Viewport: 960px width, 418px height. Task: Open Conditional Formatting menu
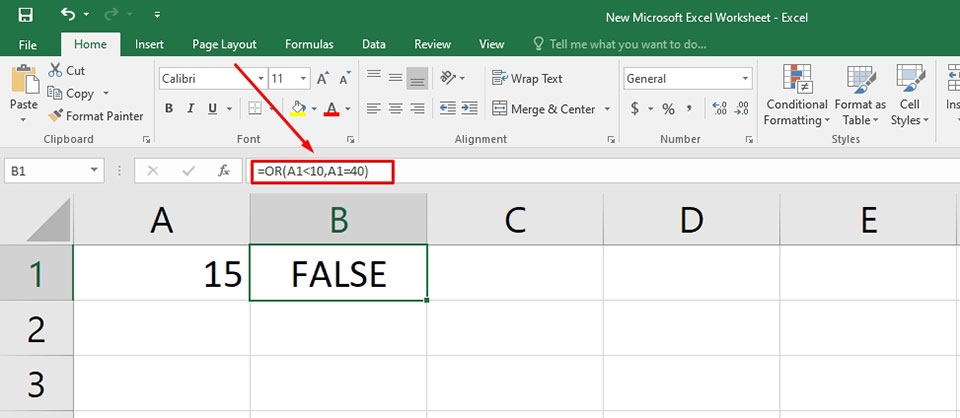pyautogui.click(x=797, y=95)
